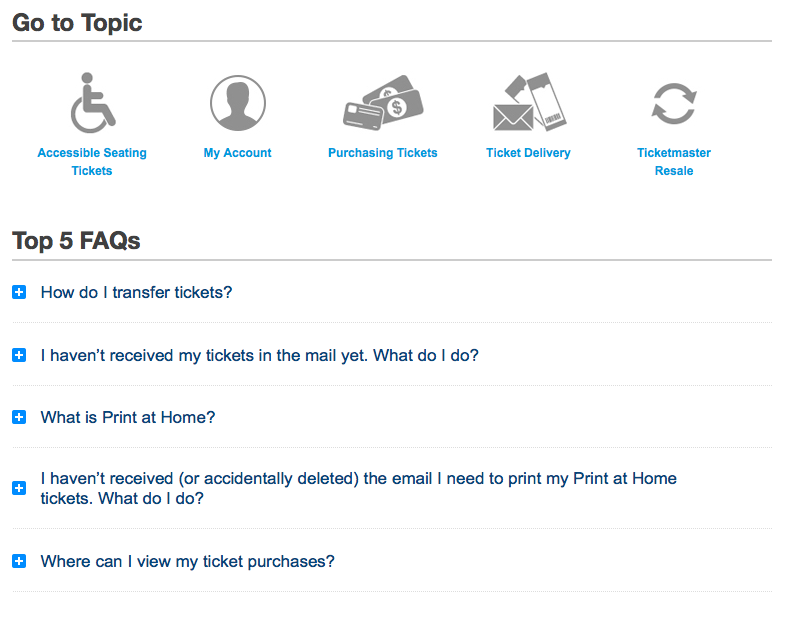Expand the transfer tickets FAQ plus icon
This screenshot has width=788, height=639.
coord(19,293)
